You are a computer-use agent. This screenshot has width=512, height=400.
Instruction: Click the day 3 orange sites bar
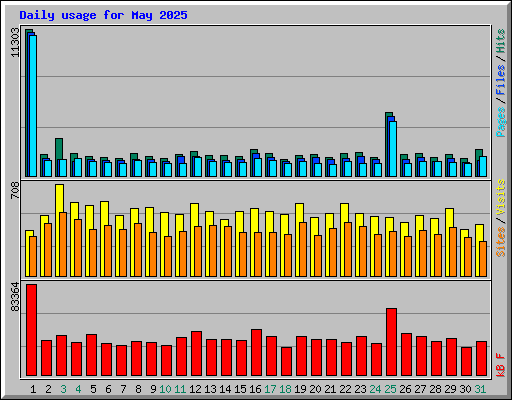63,244
